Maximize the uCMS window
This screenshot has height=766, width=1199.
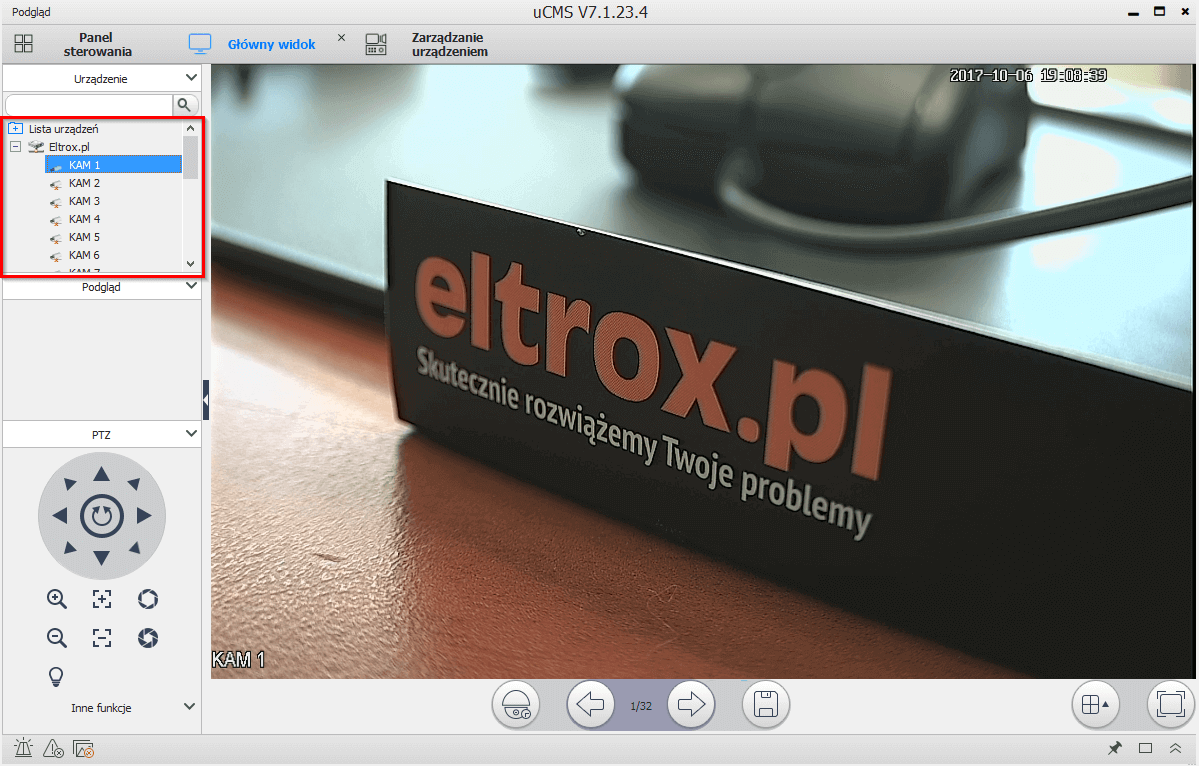[x=1159, y=11]
